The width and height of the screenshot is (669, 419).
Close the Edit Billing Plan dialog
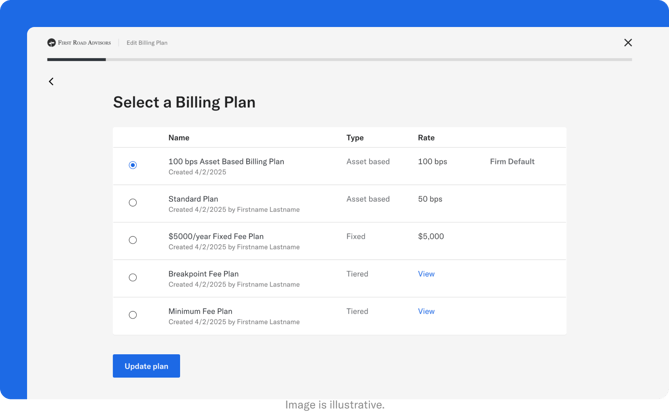point(628,43)
